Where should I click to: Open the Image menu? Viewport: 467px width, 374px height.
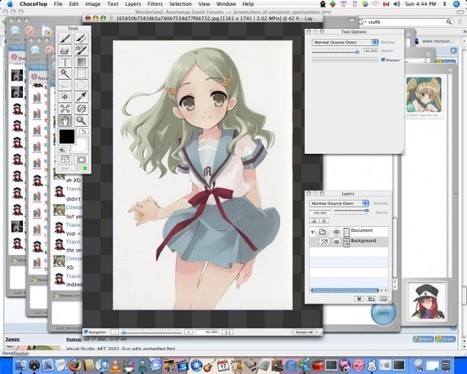click(x=93, y=4)
